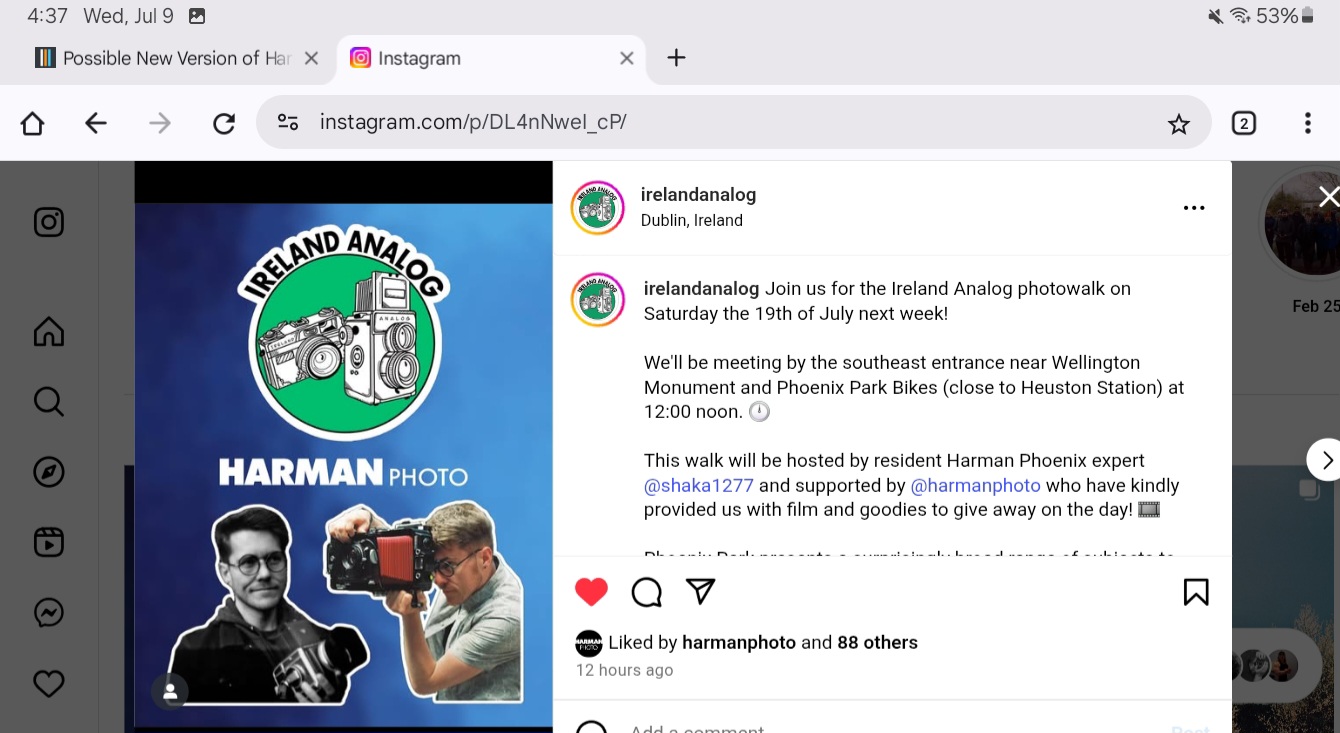Open the comment bubble icon
This screenshot has width=1340, height=733.
(647, 592)
